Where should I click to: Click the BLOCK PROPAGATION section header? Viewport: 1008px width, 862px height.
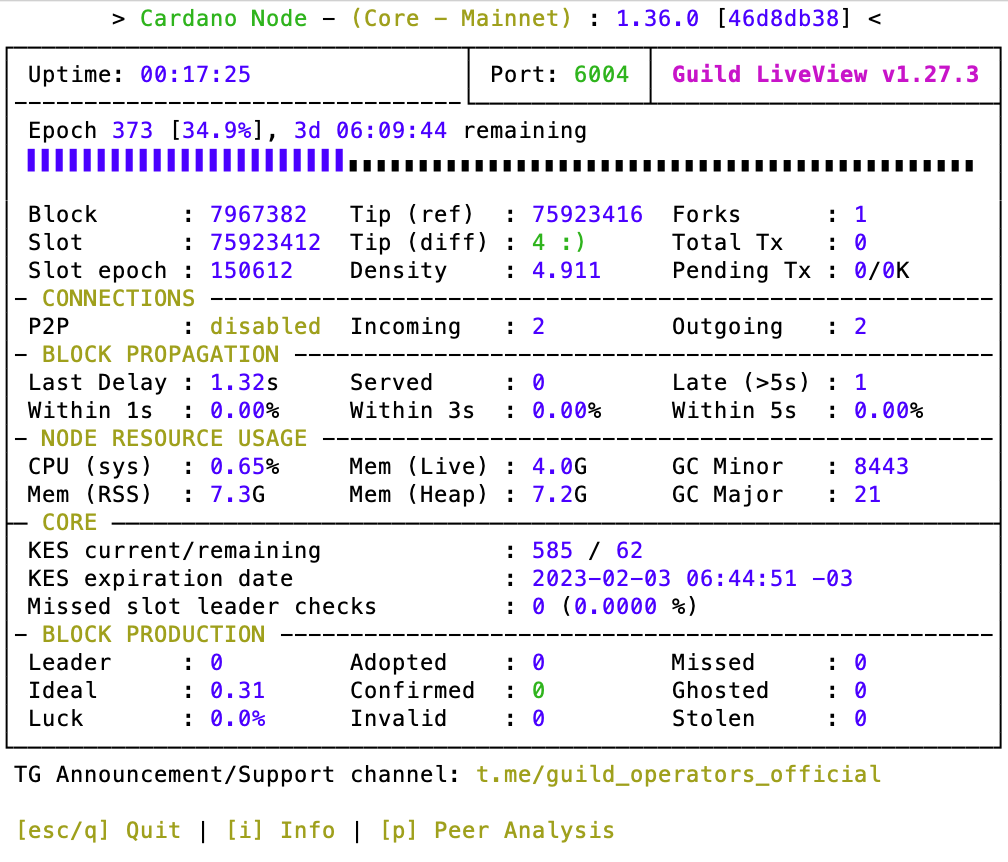(161, 354)
